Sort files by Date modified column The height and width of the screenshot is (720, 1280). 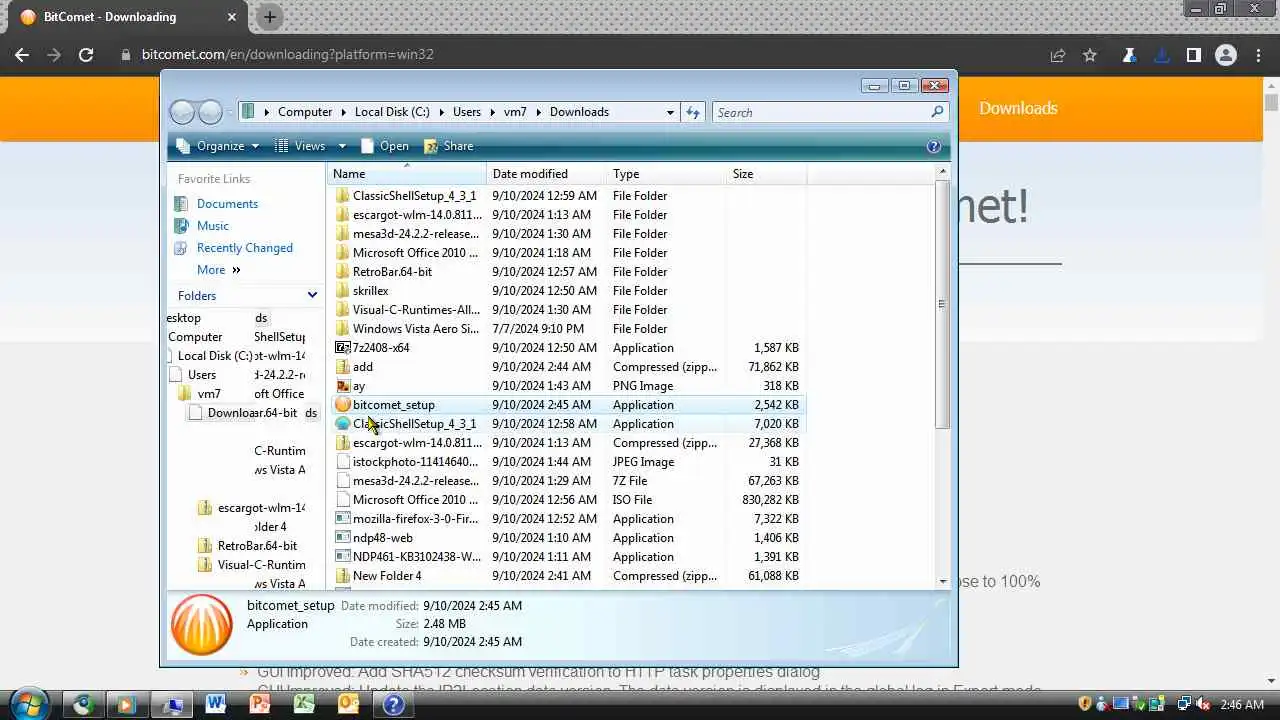[x=547, y=174]
